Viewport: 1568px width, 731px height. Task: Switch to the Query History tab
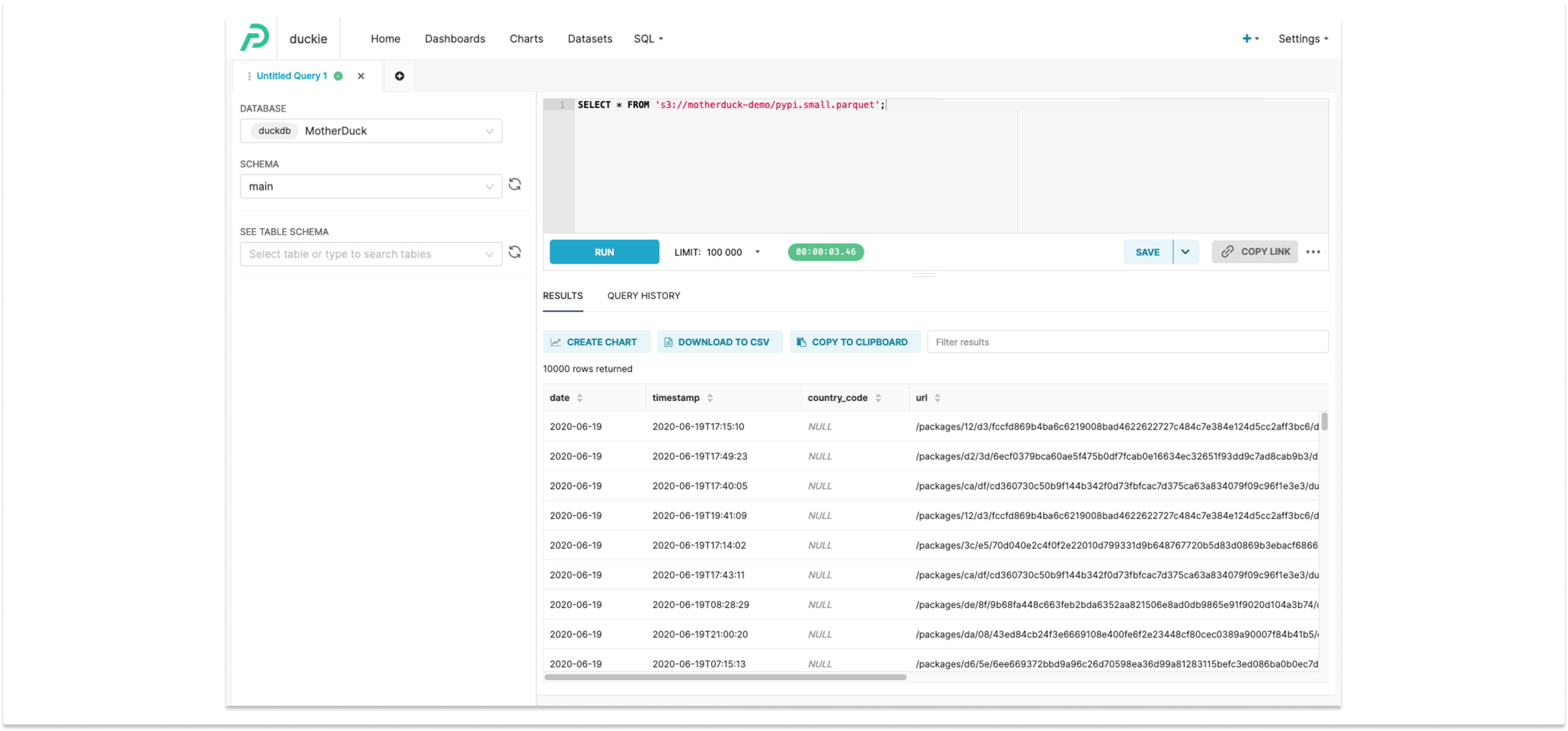pos(643,296)
